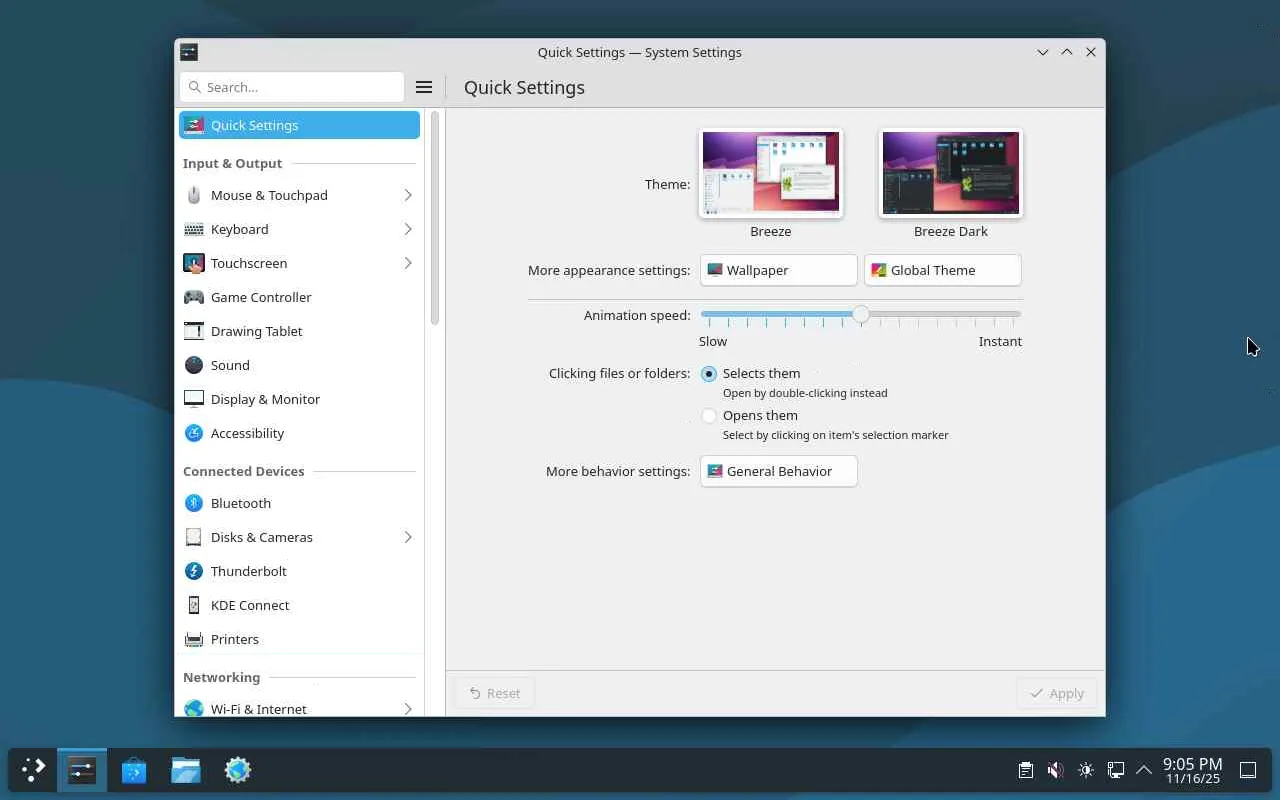Open Game Controller settings page

pyautogui.click(x=299, y=297)
